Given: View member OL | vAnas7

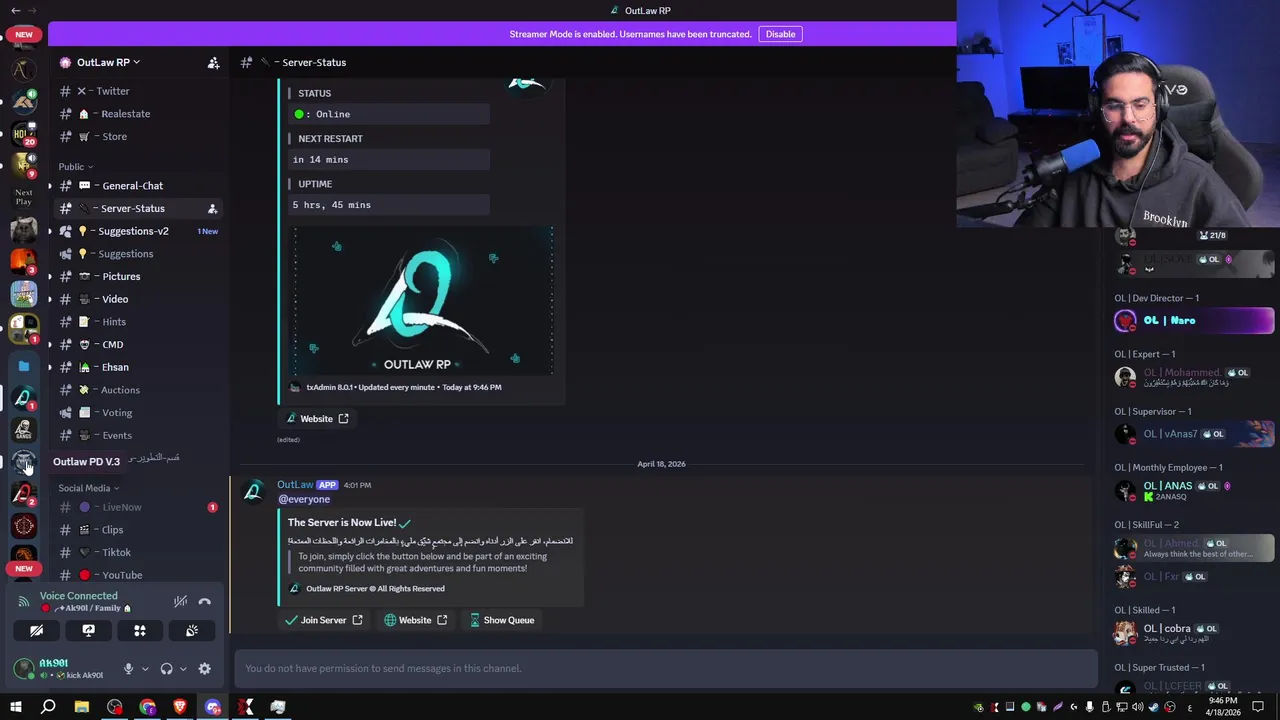Looking at the screenshot, I should [1194, 434].
